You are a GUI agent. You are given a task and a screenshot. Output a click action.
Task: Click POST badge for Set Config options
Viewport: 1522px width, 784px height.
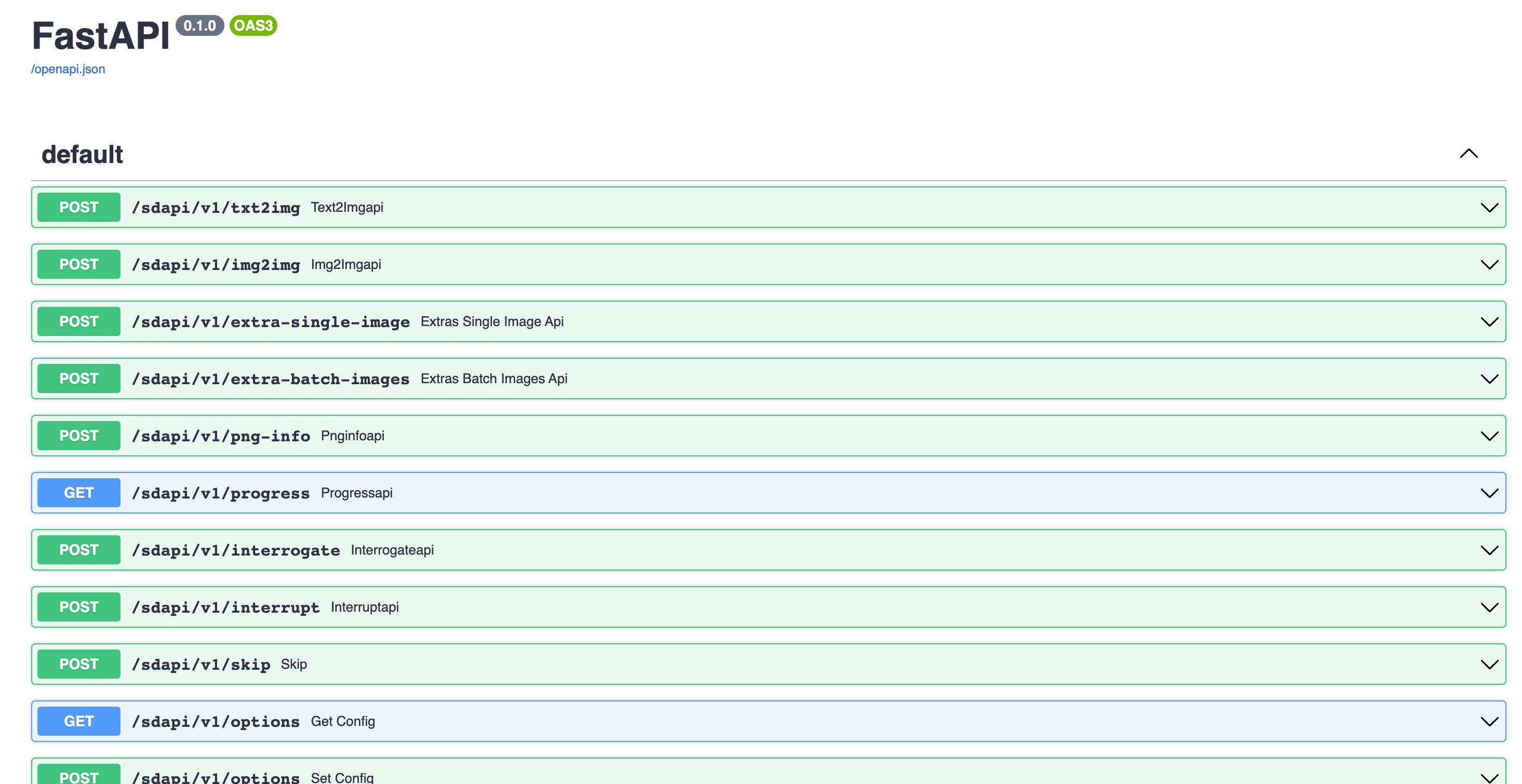[x=78, y=775]
